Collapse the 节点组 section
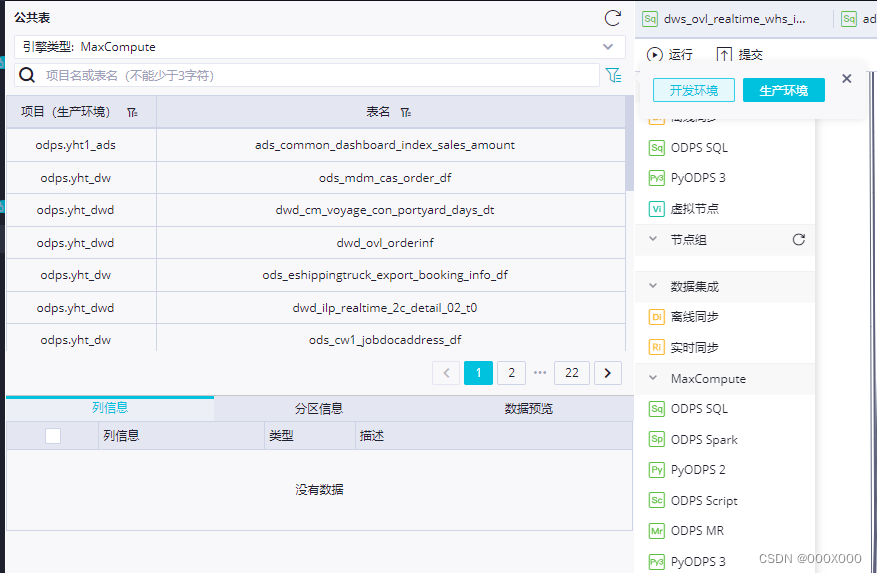Viewport: 877px width, 573px height. click(x=653, y=239)
